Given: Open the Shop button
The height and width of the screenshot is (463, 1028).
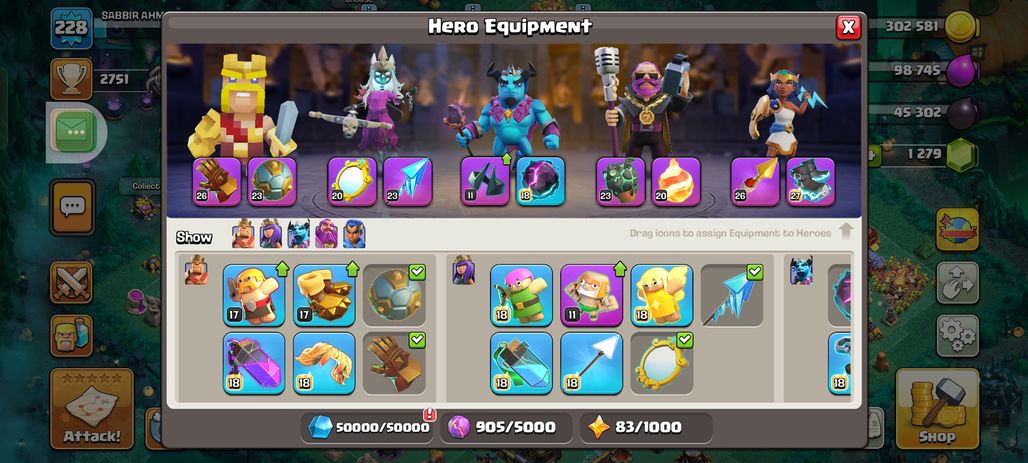Looking at the screenshot, I should point(938,409).
